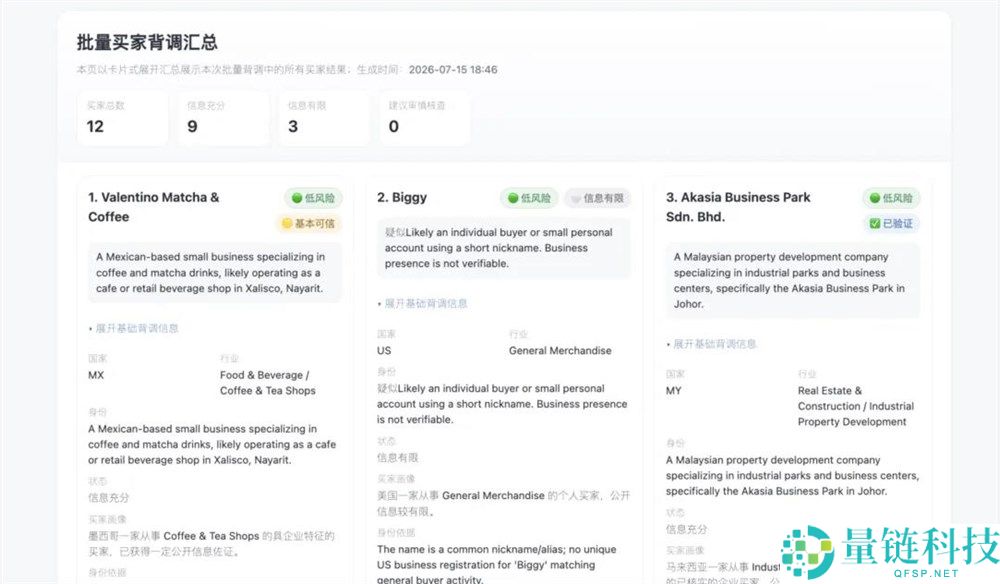Click the title 2. Biggy
This screenshot has height=584, width=1000.
tap(402, 198)
